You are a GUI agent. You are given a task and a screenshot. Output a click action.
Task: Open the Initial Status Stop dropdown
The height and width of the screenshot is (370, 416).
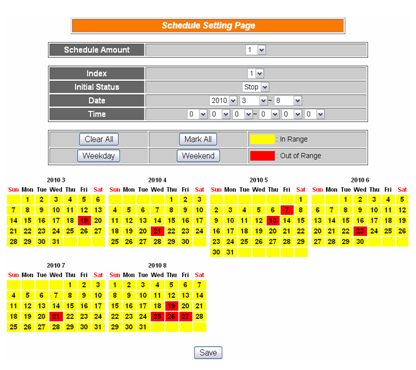pos(256,87)
